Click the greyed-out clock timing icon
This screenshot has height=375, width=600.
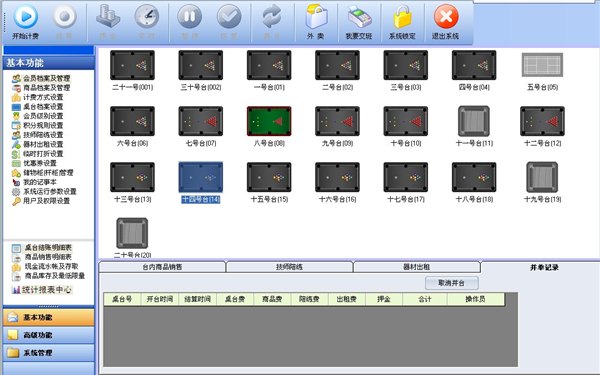(x=147, y=16)
